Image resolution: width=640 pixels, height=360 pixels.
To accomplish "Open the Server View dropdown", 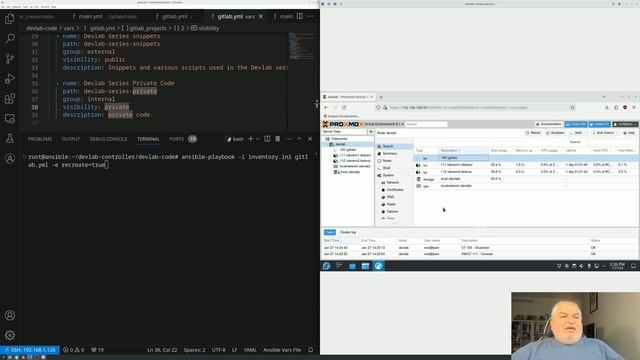I will coord(344,132).
